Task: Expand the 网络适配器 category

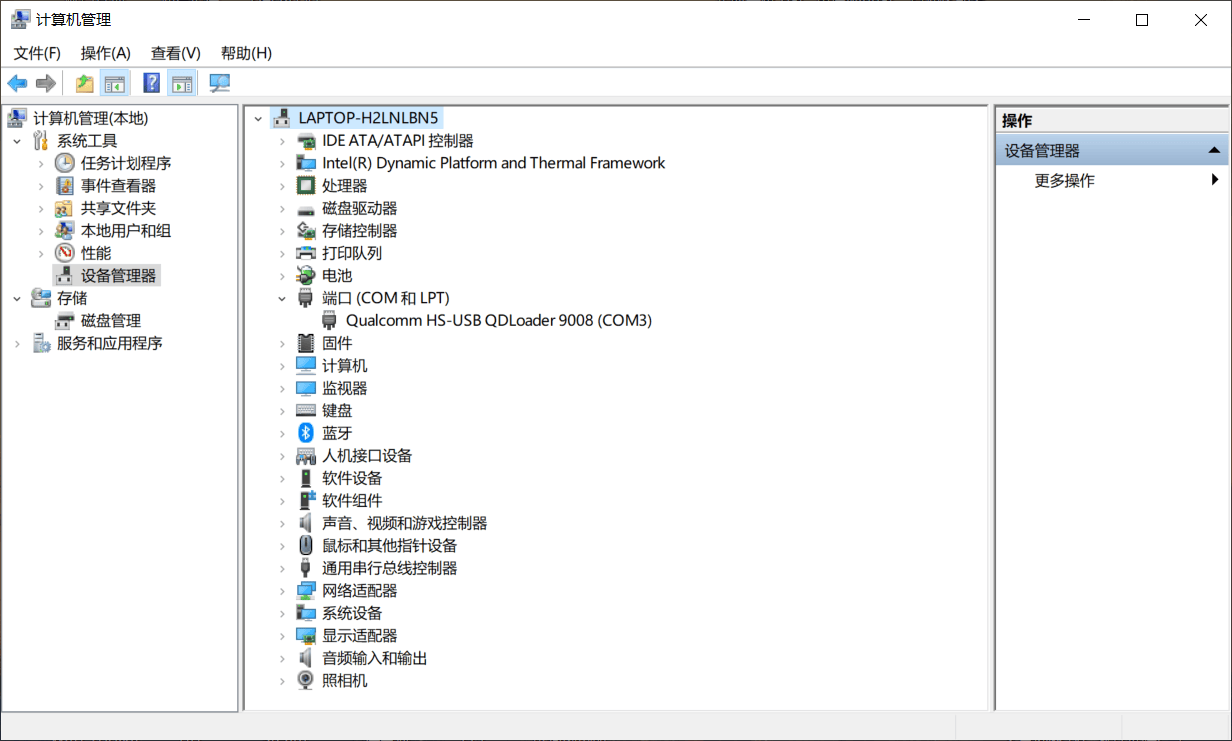Action: click(283, 591)
